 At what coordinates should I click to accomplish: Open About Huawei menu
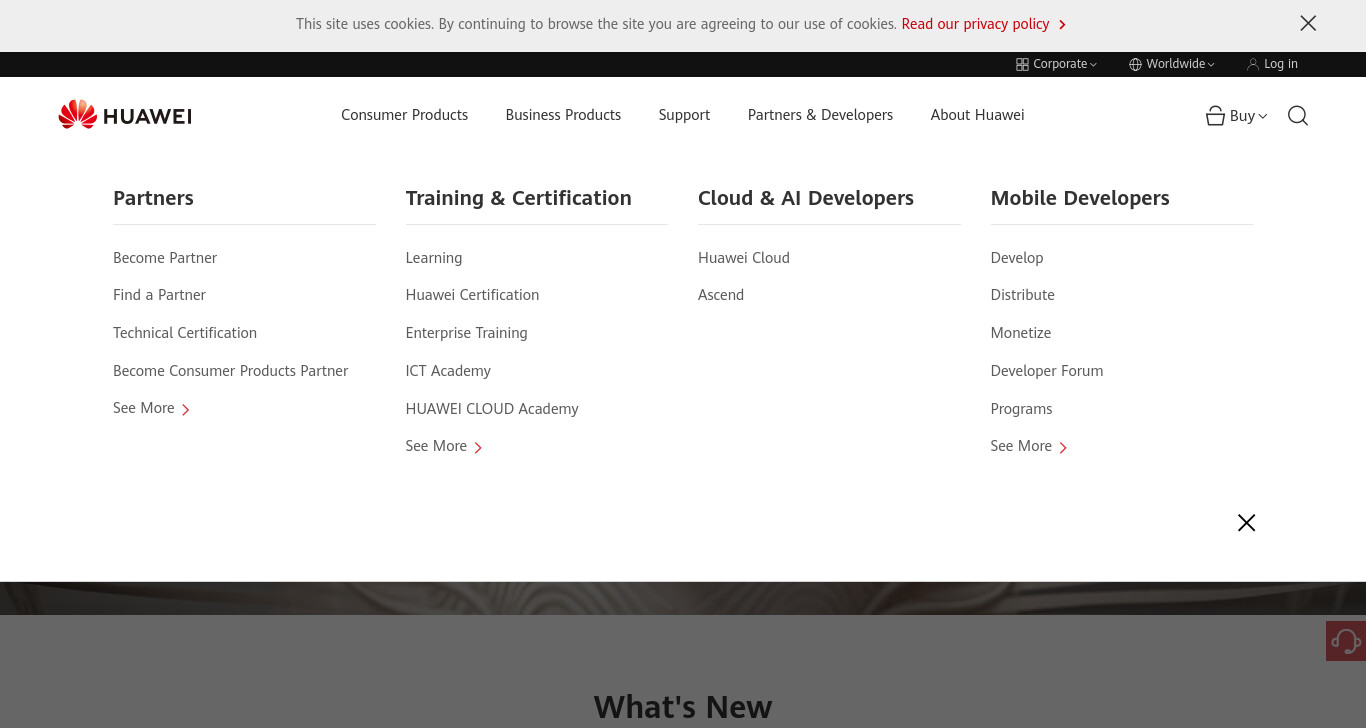click(x=977, y=115)
